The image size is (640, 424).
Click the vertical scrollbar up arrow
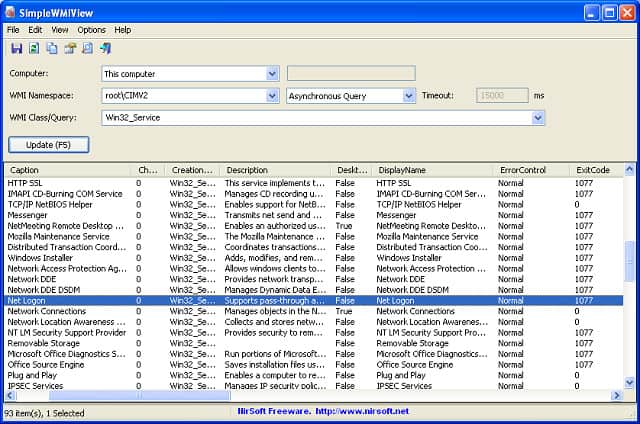[629, 169]
